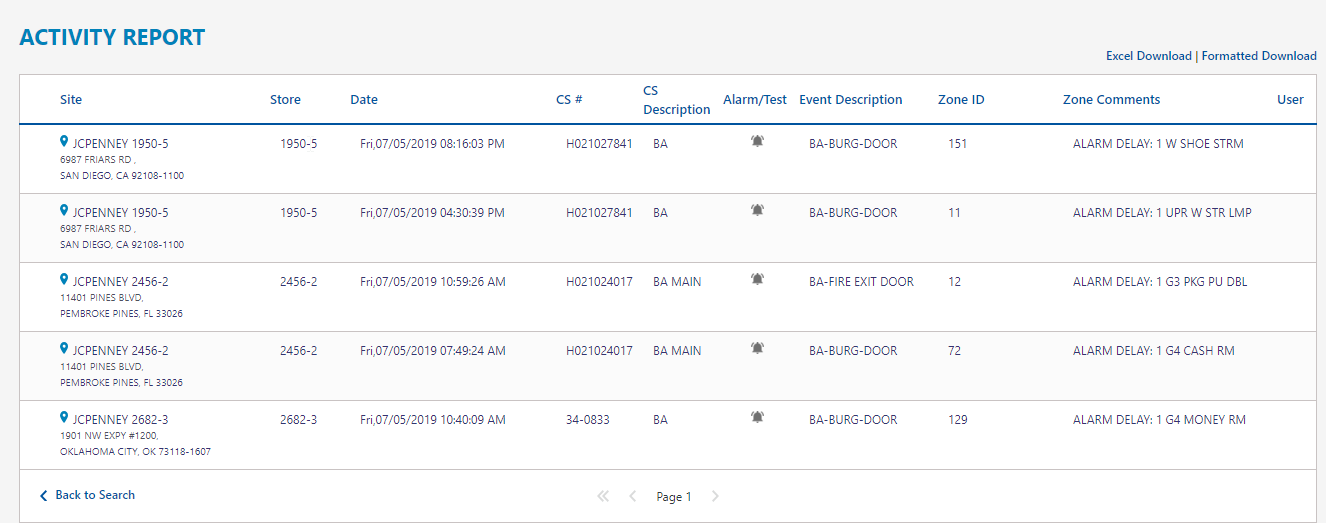Click the alarm bell icon for zone 151
The width and height of the screenshot is (1326, 523).
(757, 141)
